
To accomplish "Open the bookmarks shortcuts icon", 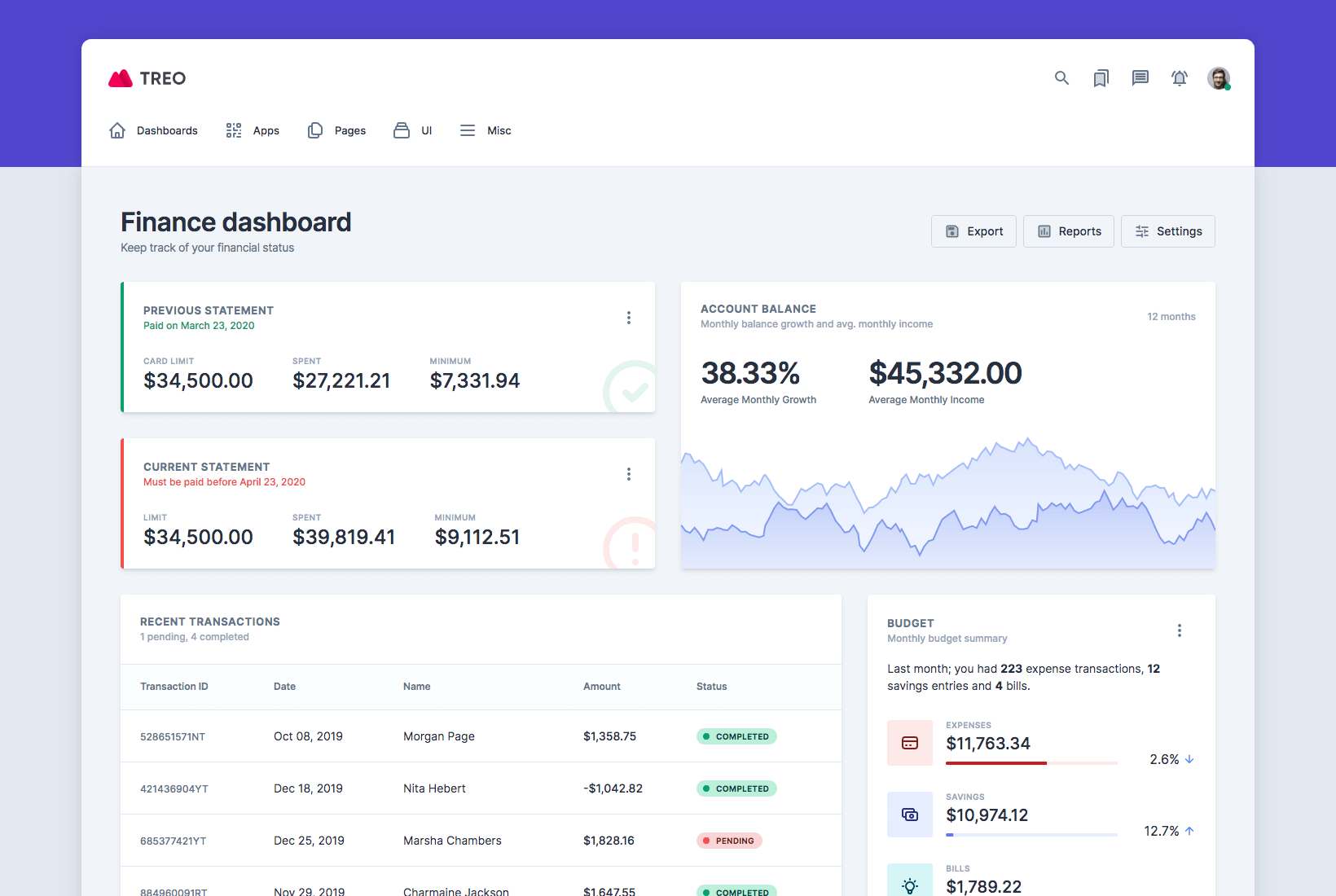I will pos(1101,78).
